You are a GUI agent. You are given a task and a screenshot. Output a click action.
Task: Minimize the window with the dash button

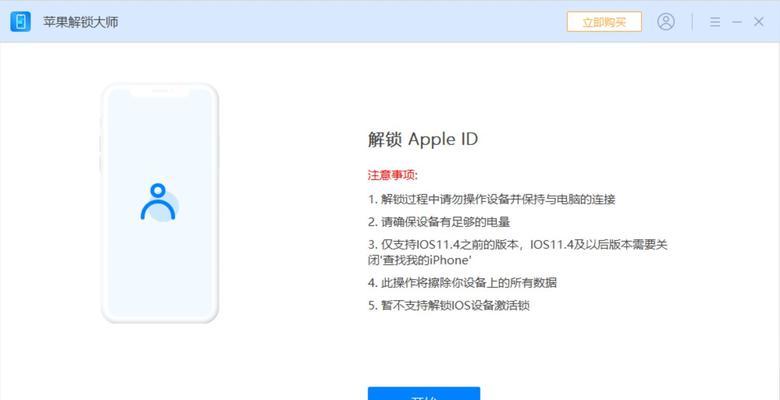(x=737, y=22)
